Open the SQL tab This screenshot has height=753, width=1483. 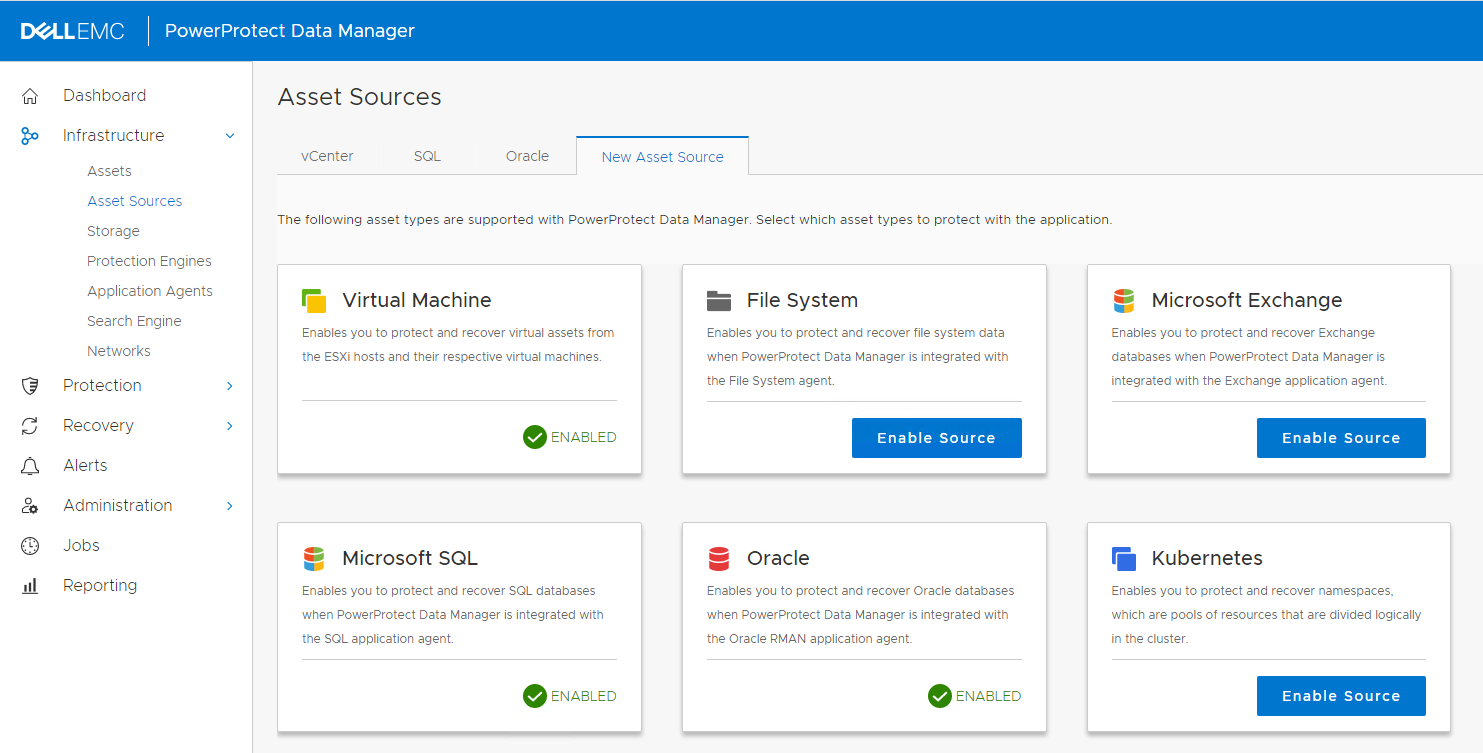(x=427, y=156)
